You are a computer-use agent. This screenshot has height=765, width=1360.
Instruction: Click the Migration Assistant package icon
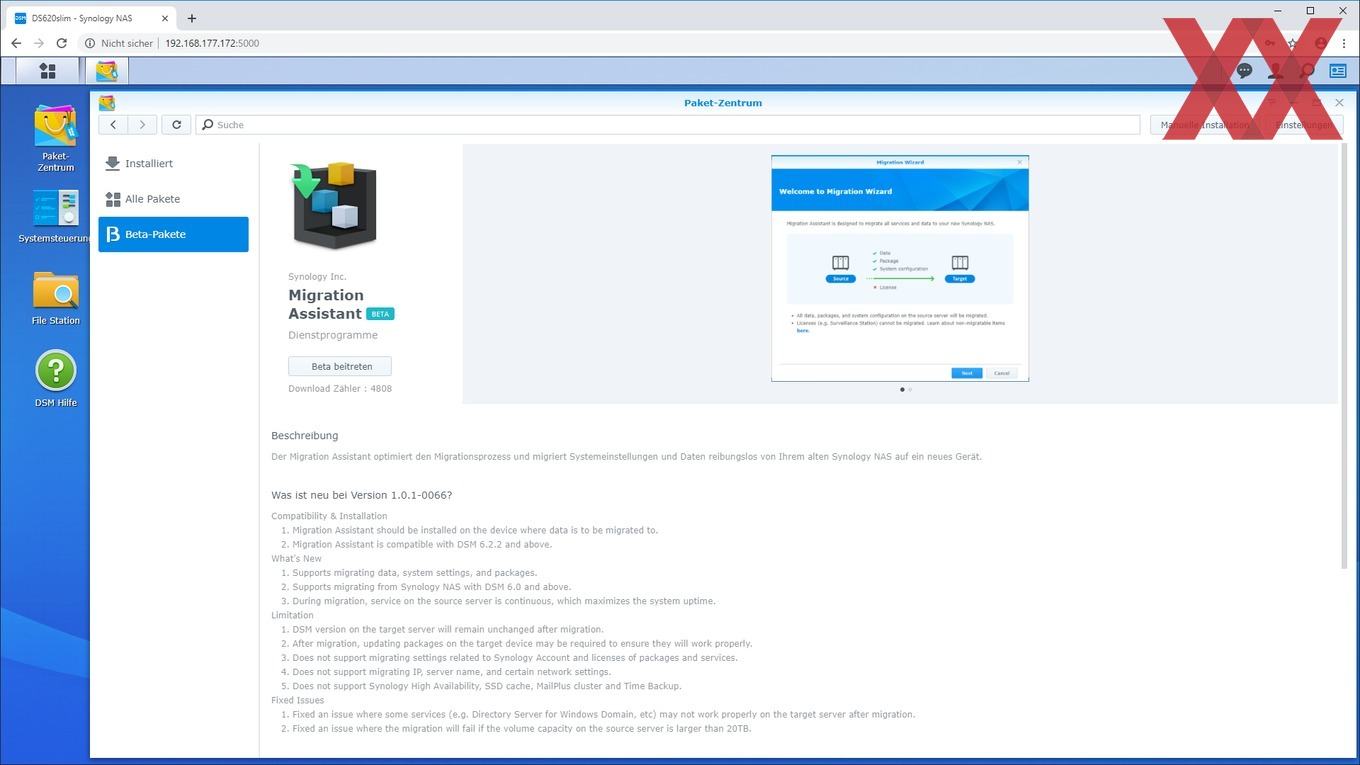(x=334, y=204)
